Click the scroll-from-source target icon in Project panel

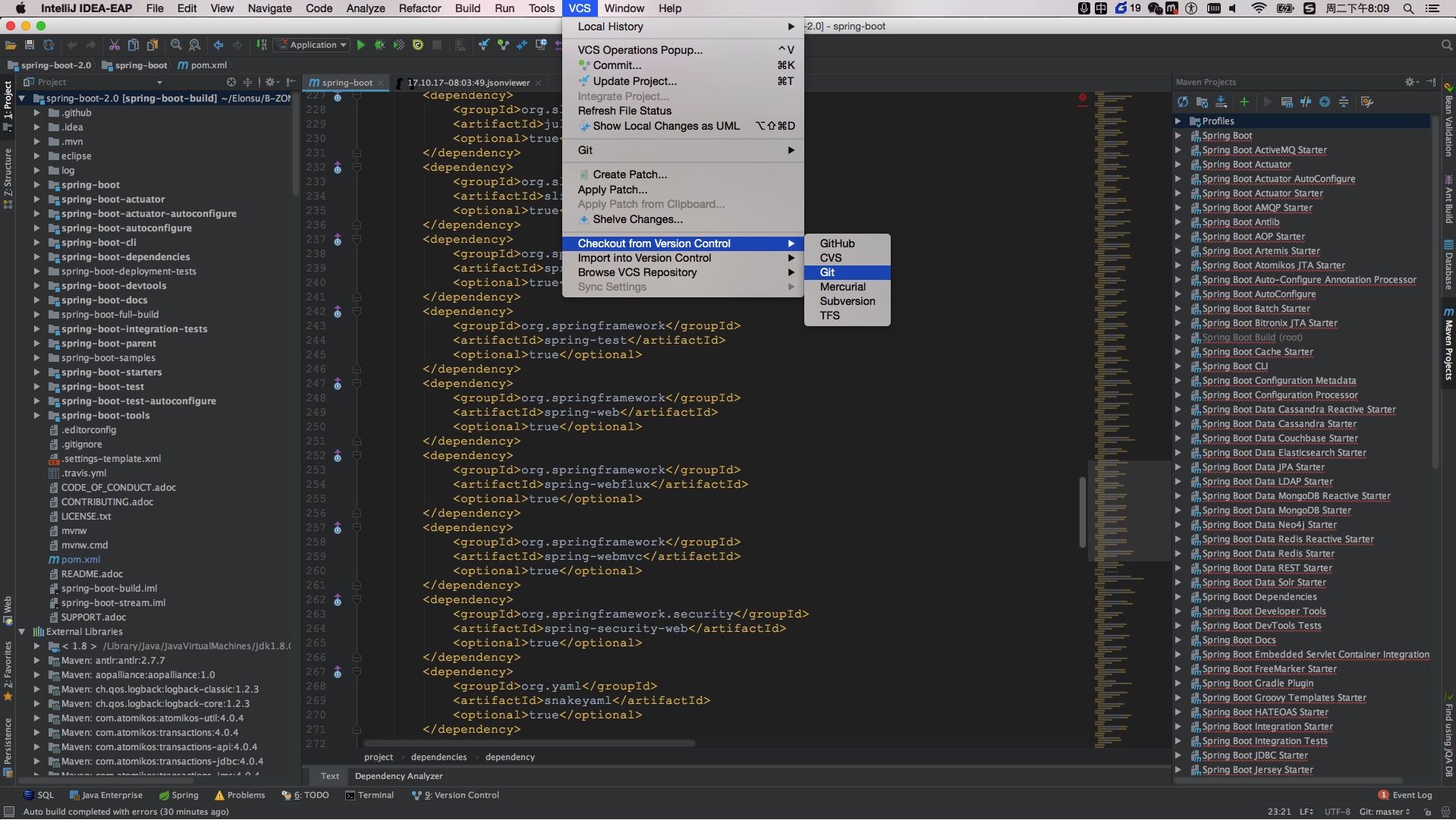tap(231, 82)
